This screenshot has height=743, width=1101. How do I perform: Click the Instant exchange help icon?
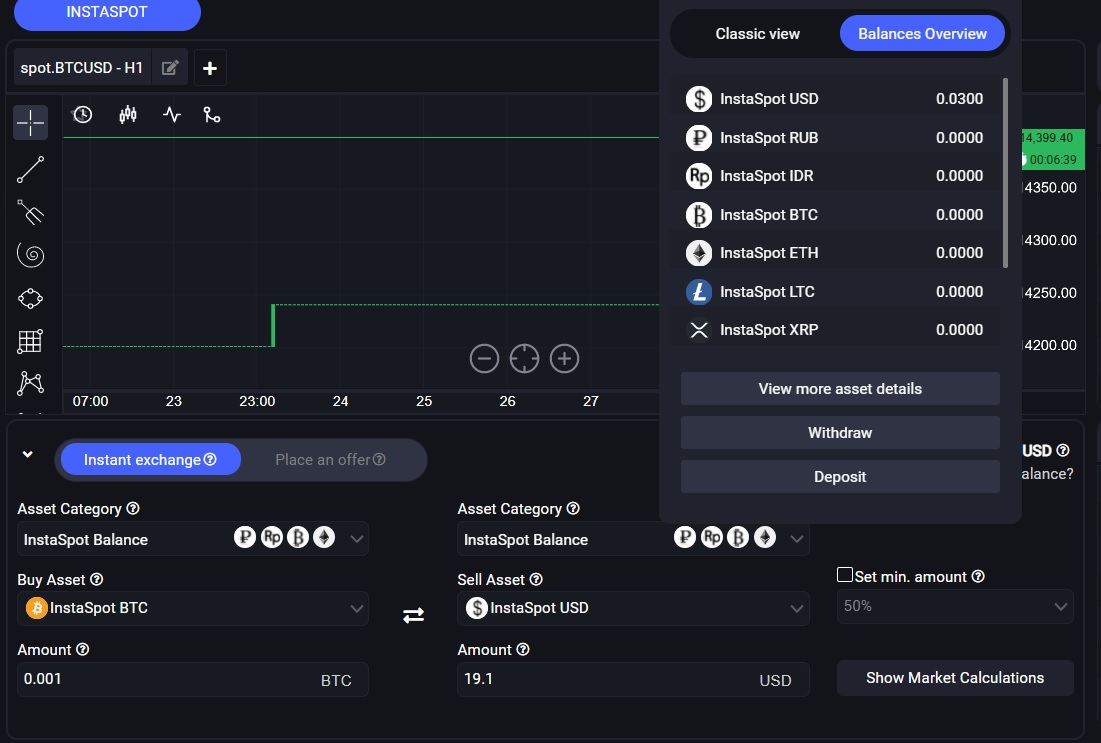coord(210,459)
